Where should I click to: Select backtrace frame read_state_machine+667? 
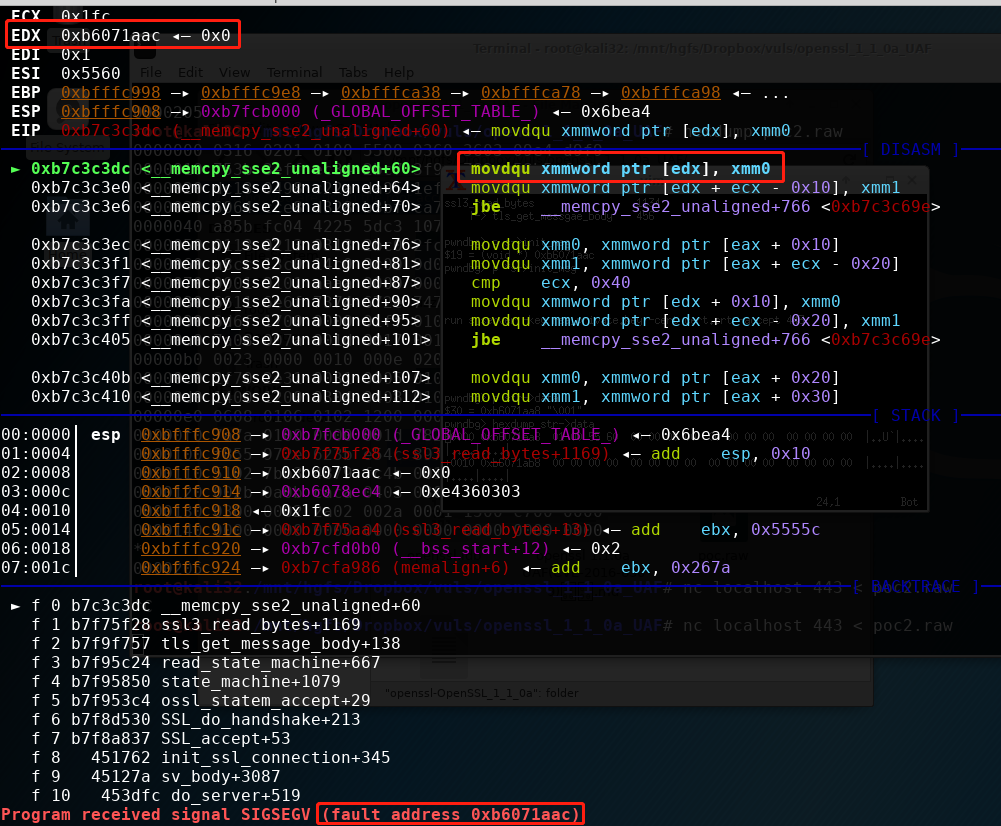coord(206,663)
